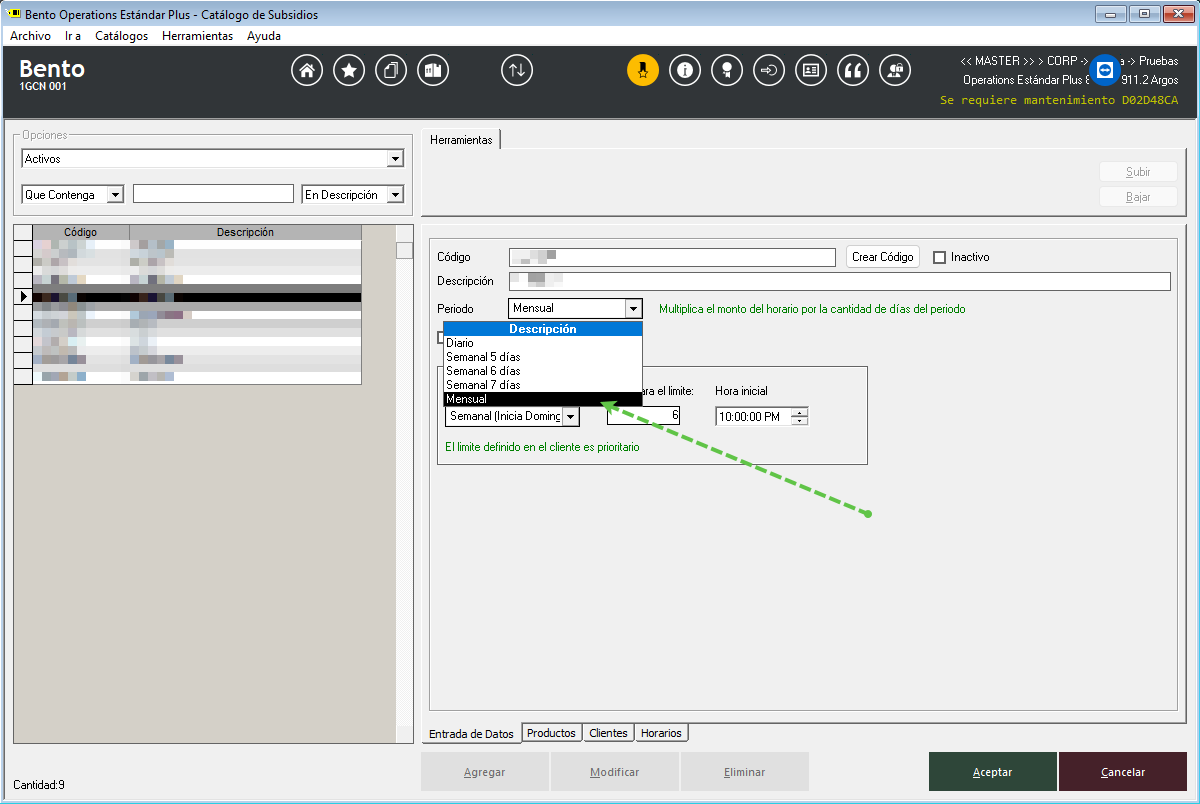Click the Descripción input field
Image resolution: width=1200 pixels, height=804 pixels.
click(839, 281)
